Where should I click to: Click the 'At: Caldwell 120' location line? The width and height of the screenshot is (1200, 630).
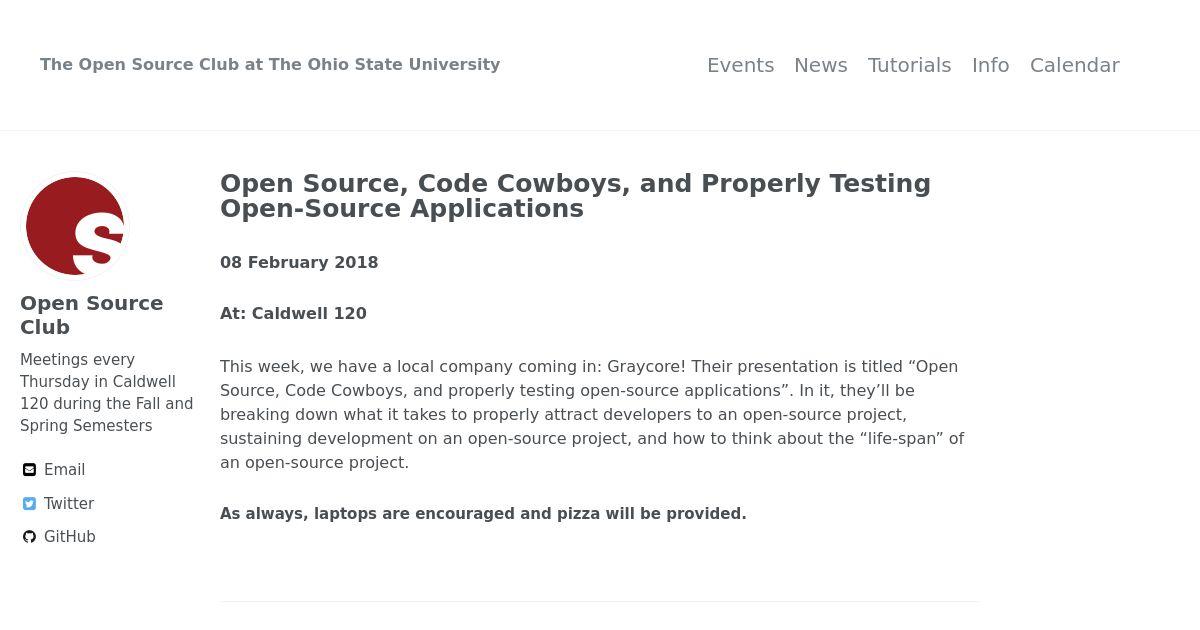[x=293, y=314]
